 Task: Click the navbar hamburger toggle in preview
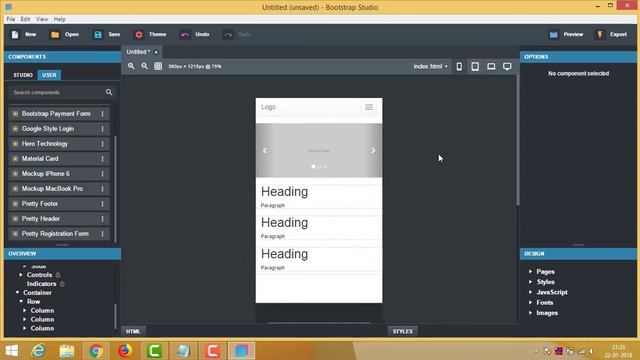369,107
